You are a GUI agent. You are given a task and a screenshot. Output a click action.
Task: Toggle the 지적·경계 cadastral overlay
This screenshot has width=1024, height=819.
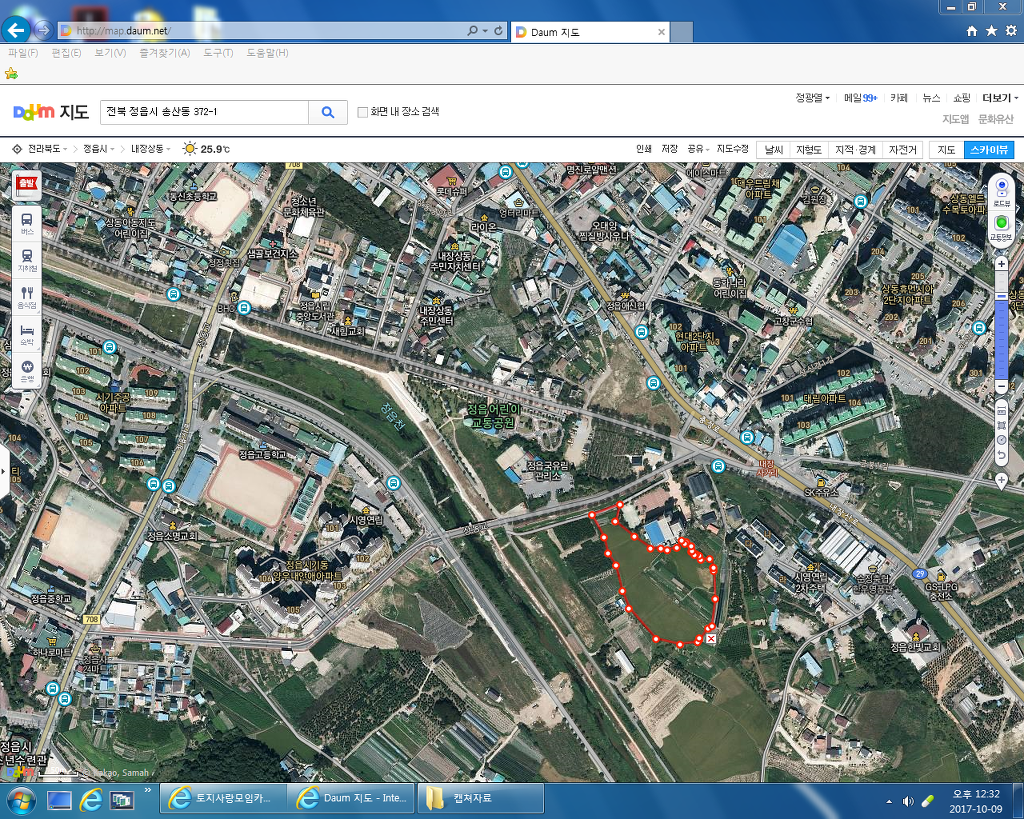coord(855,150)
